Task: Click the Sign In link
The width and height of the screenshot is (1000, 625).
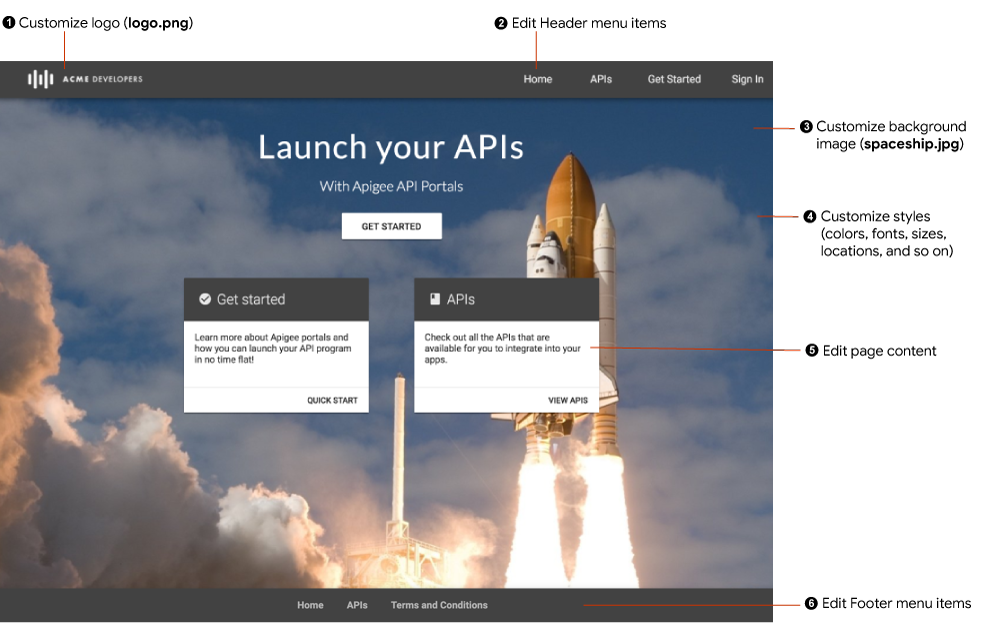Action: pos(747,79)
